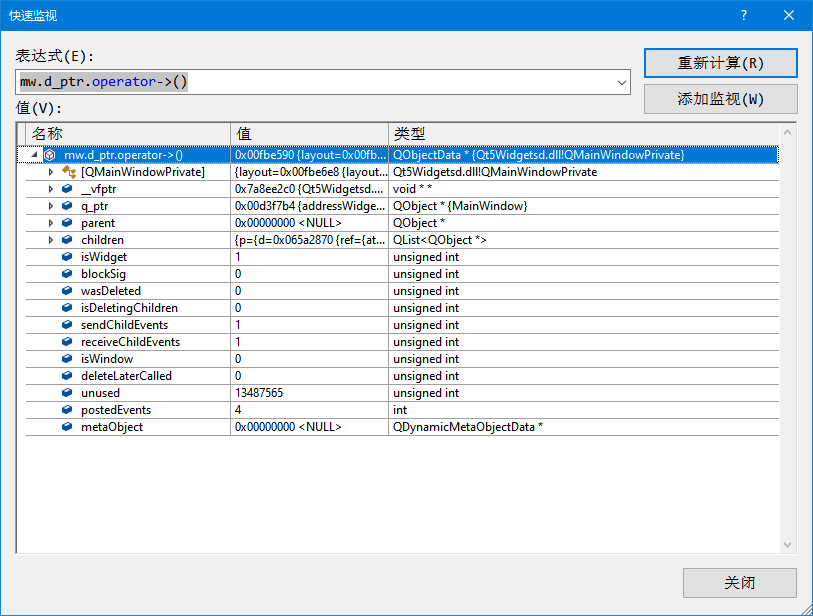The image size is (813, 616).
Task: Select the blockSig row name
Action: coord(103,274)
